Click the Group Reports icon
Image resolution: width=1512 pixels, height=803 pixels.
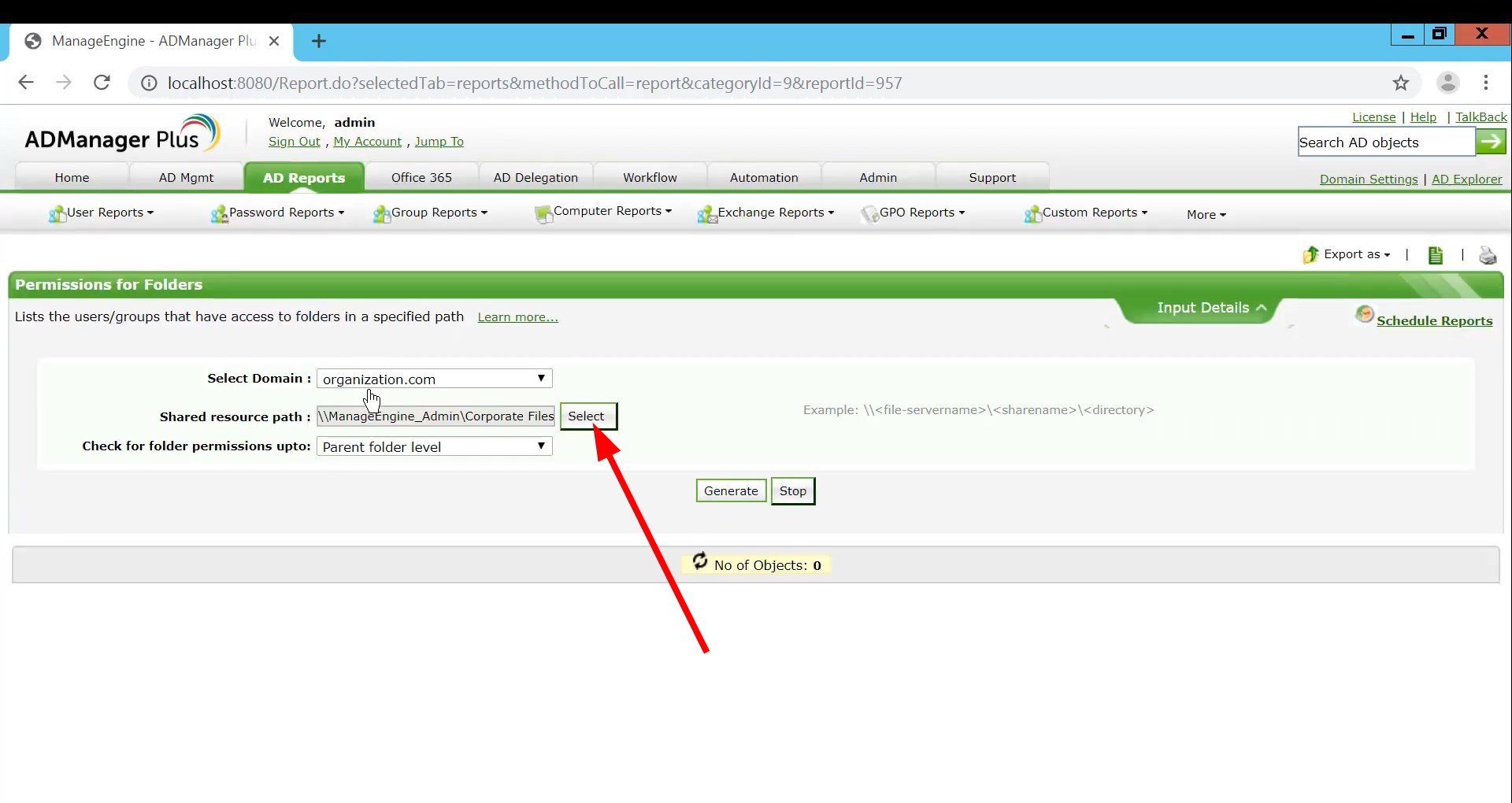[x=382, y=213]
